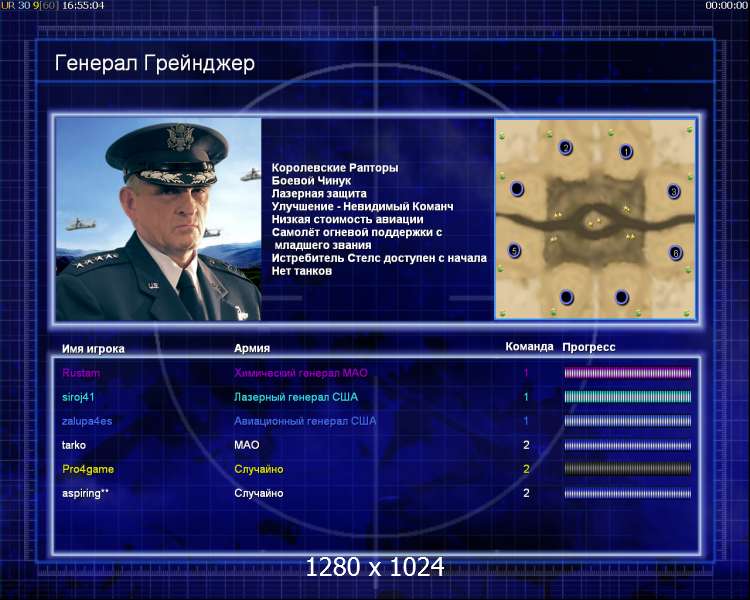Image resolution: width=750 pixels, height=600 pixels.
Task: Click the "Боевой Чинук" ability line
Action: pos(311,180)
